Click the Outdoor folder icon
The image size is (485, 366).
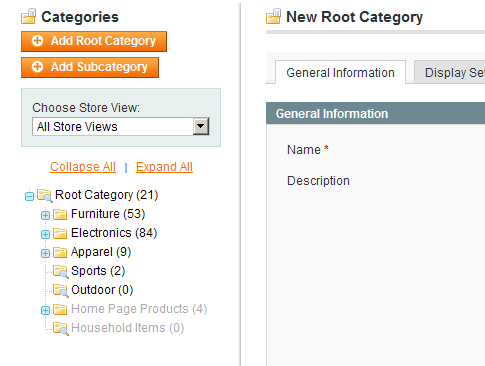point(61,291)
